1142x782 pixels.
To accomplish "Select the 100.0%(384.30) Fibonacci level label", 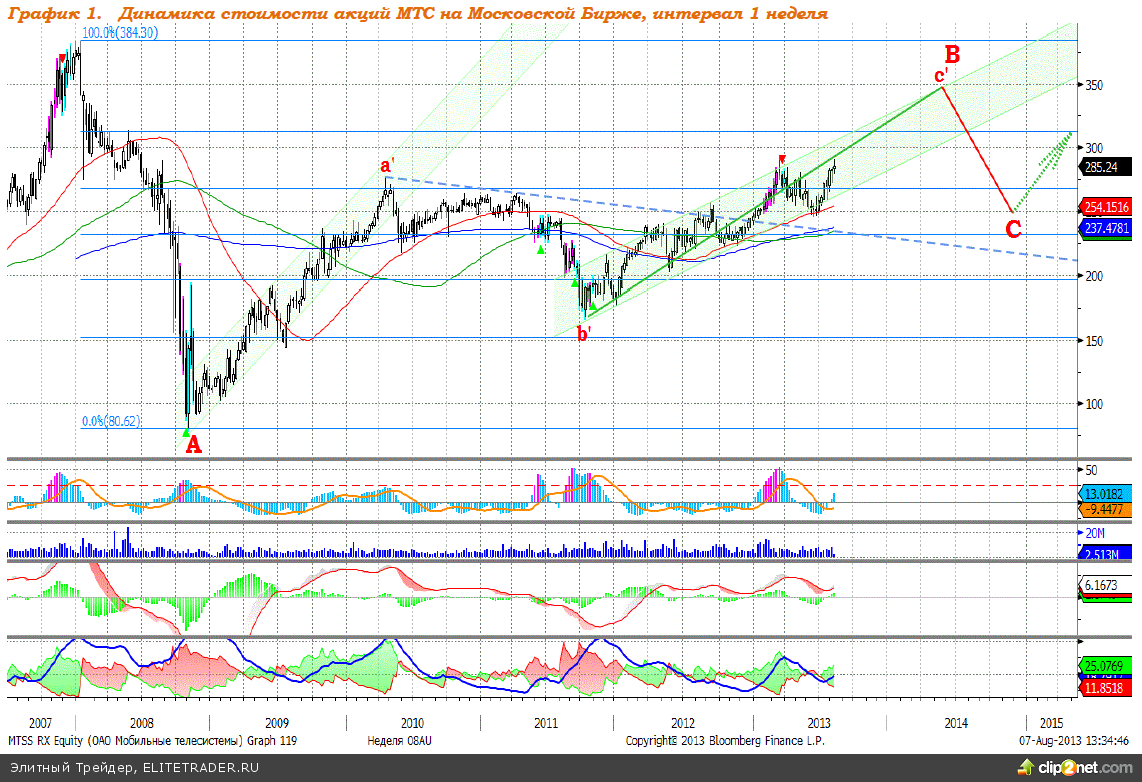I will [x=120, y=33].
